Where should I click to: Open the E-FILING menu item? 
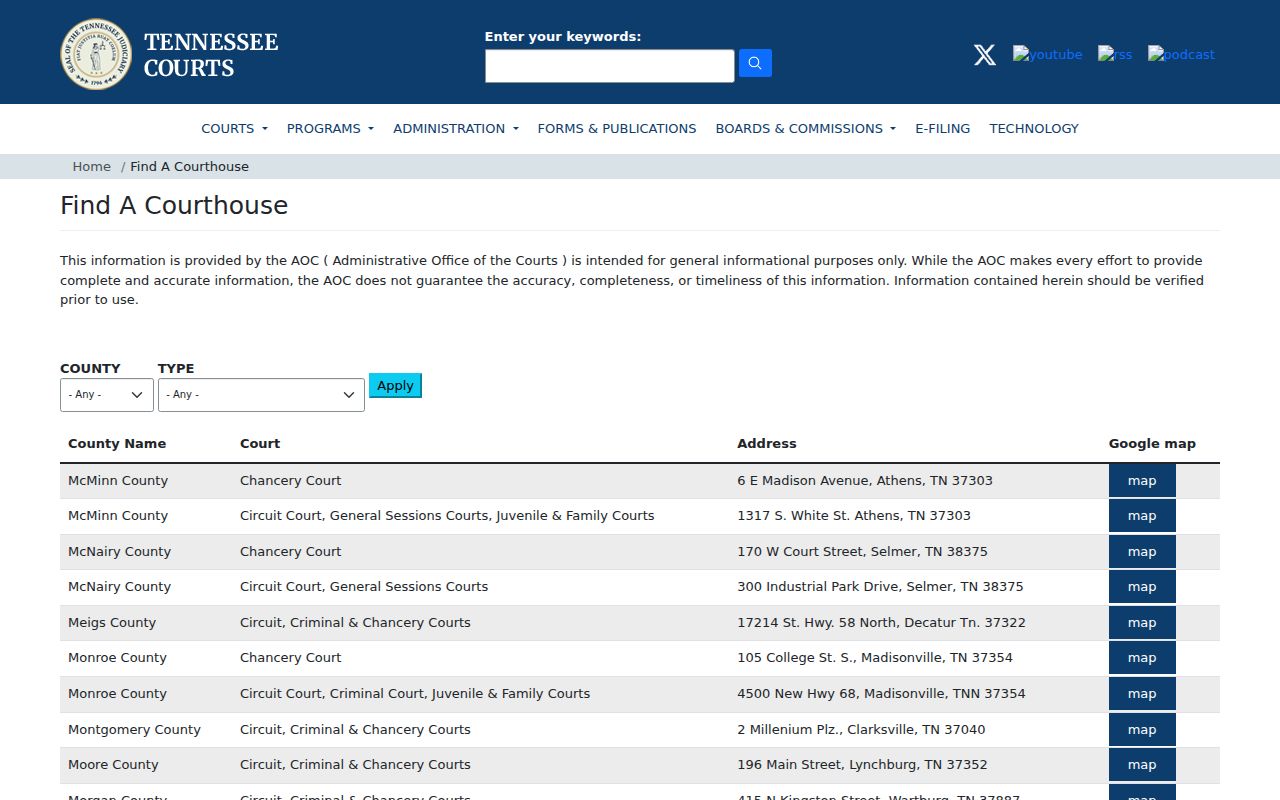942,128
